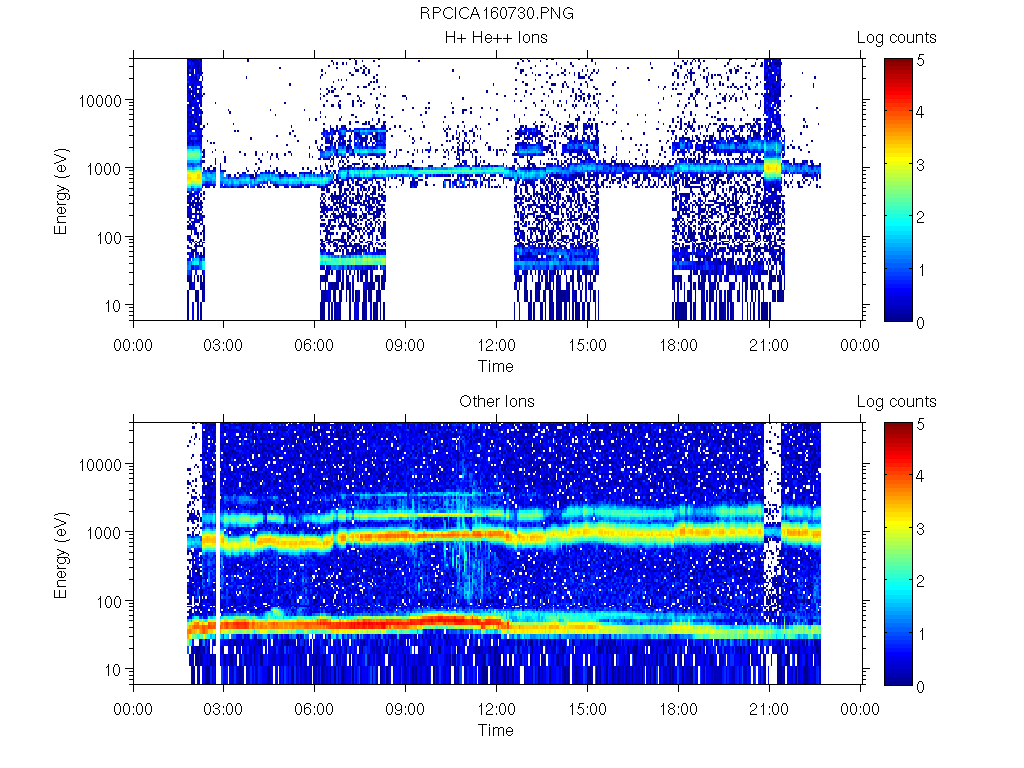Select the 1000 energy tick of Other Ions plot
The image size is (1024, 768).
(x=104, y=533)
